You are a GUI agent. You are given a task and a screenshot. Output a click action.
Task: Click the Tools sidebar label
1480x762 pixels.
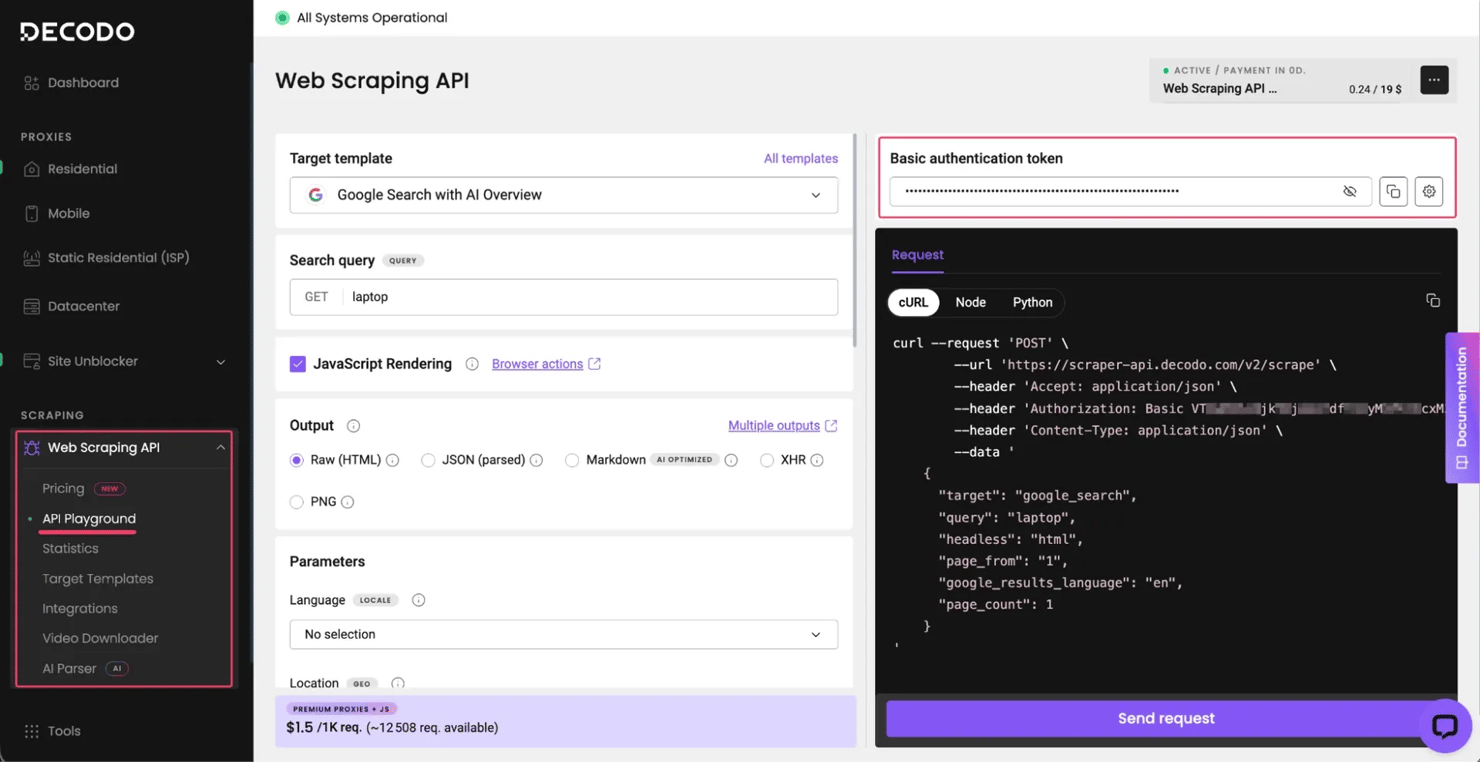tap(64, 731)
